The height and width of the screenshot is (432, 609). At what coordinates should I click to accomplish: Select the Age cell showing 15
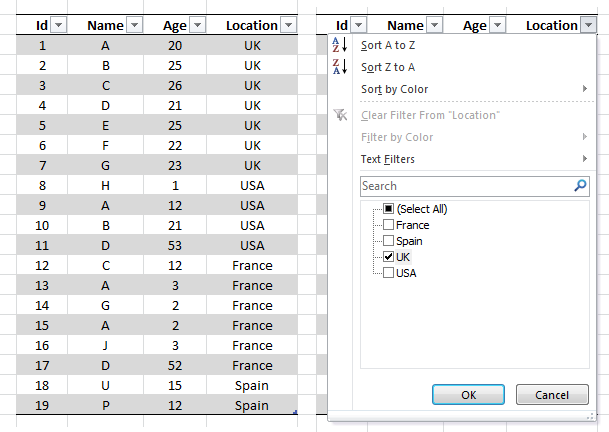(x=175, y=385)
